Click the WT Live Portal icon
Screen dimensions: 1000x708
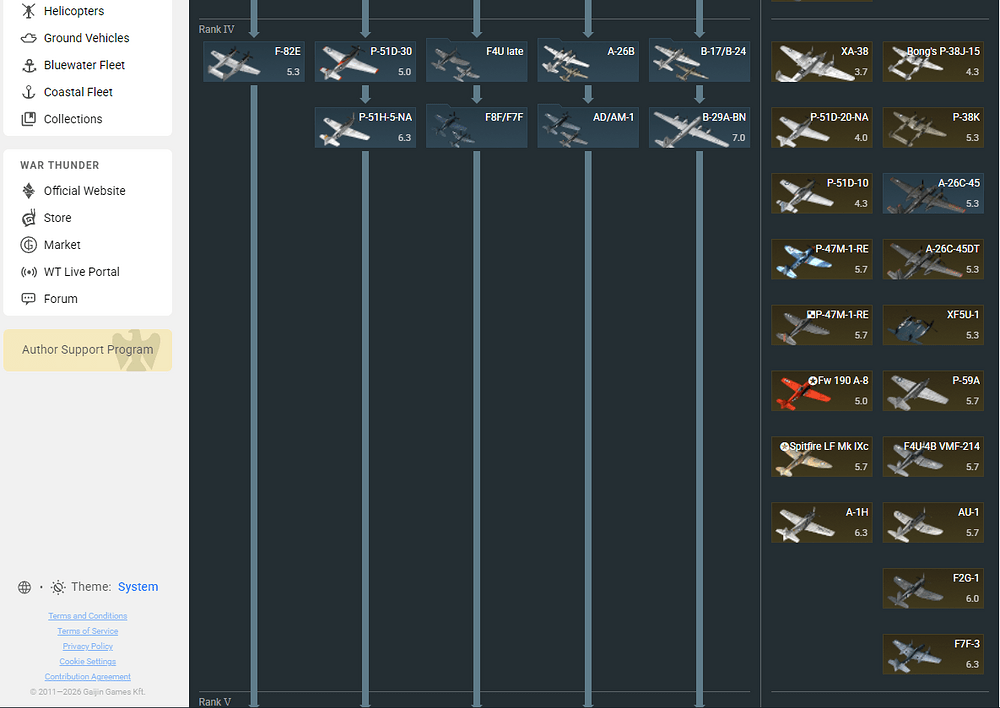click(x=28, y=272)
